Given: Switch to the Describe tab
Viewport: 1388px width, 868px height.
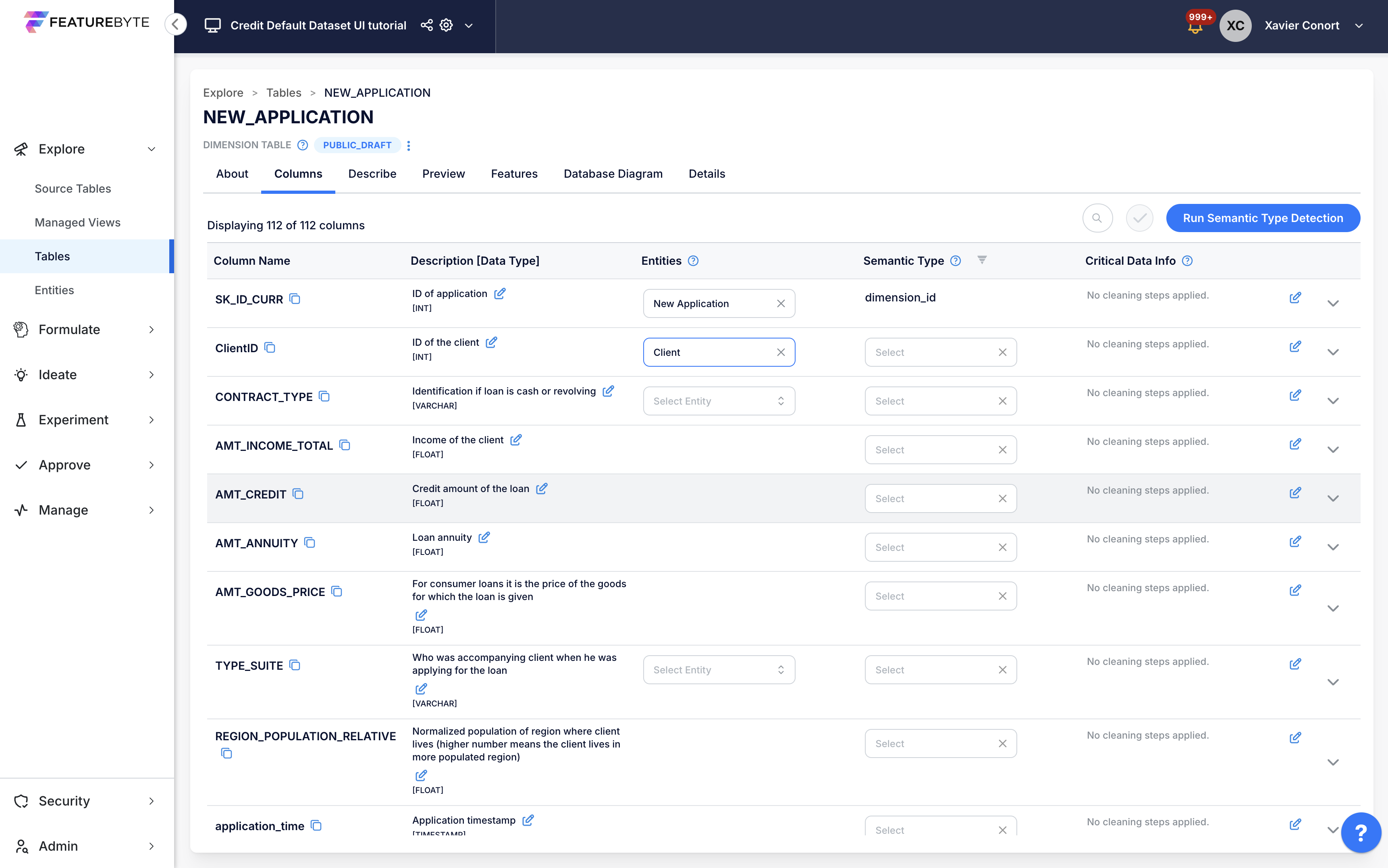Looking at the screenshot, I should coord(372,174).
